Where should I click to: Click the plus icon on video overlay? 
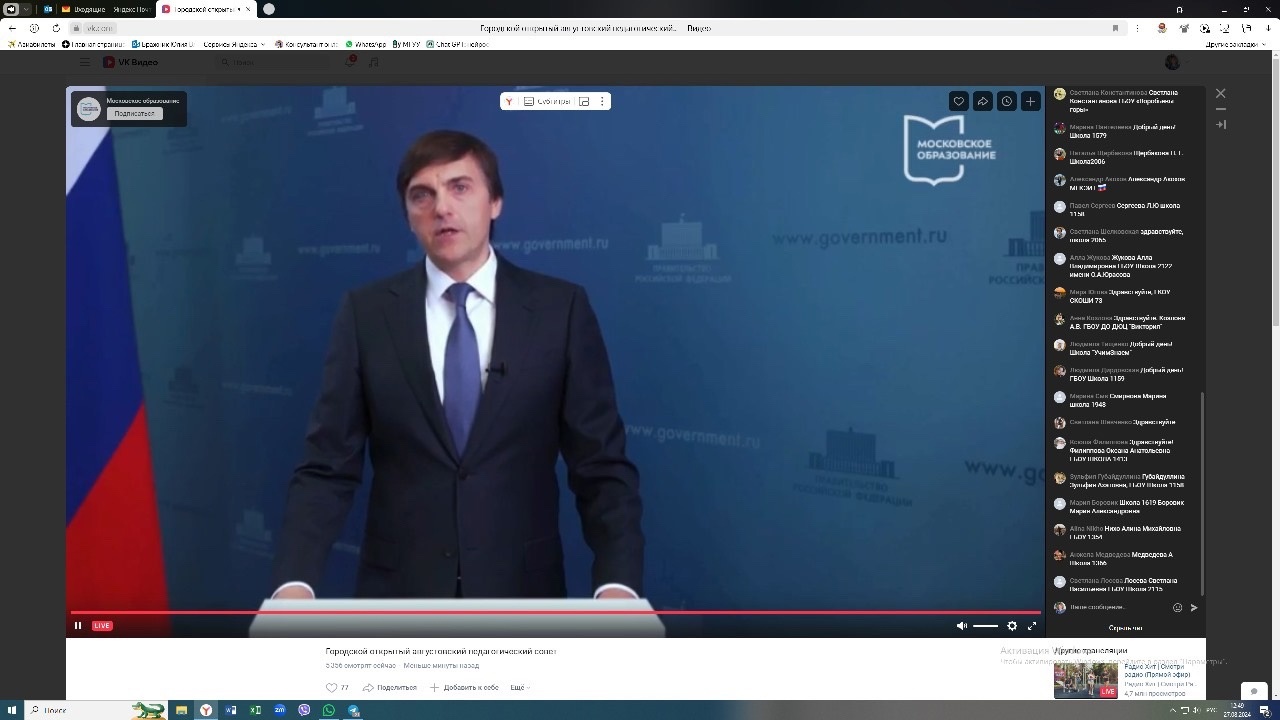(1030, 101)
